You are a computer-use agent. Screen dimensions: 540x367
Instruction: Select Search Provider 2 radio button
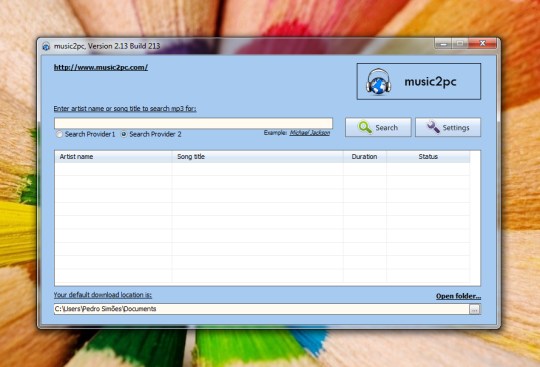click(x=124, y=134)
